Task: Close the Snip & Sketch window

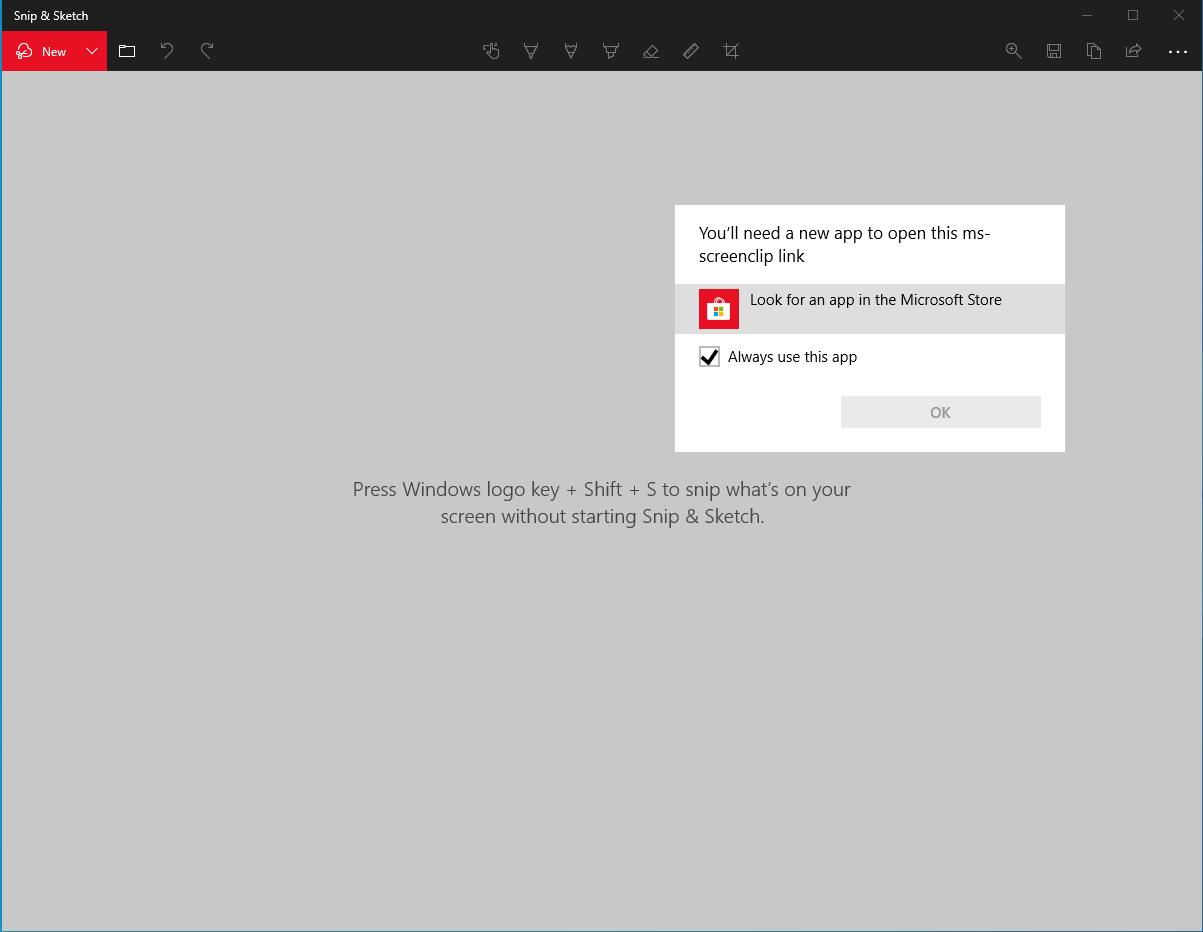Action: [1179, 15]
